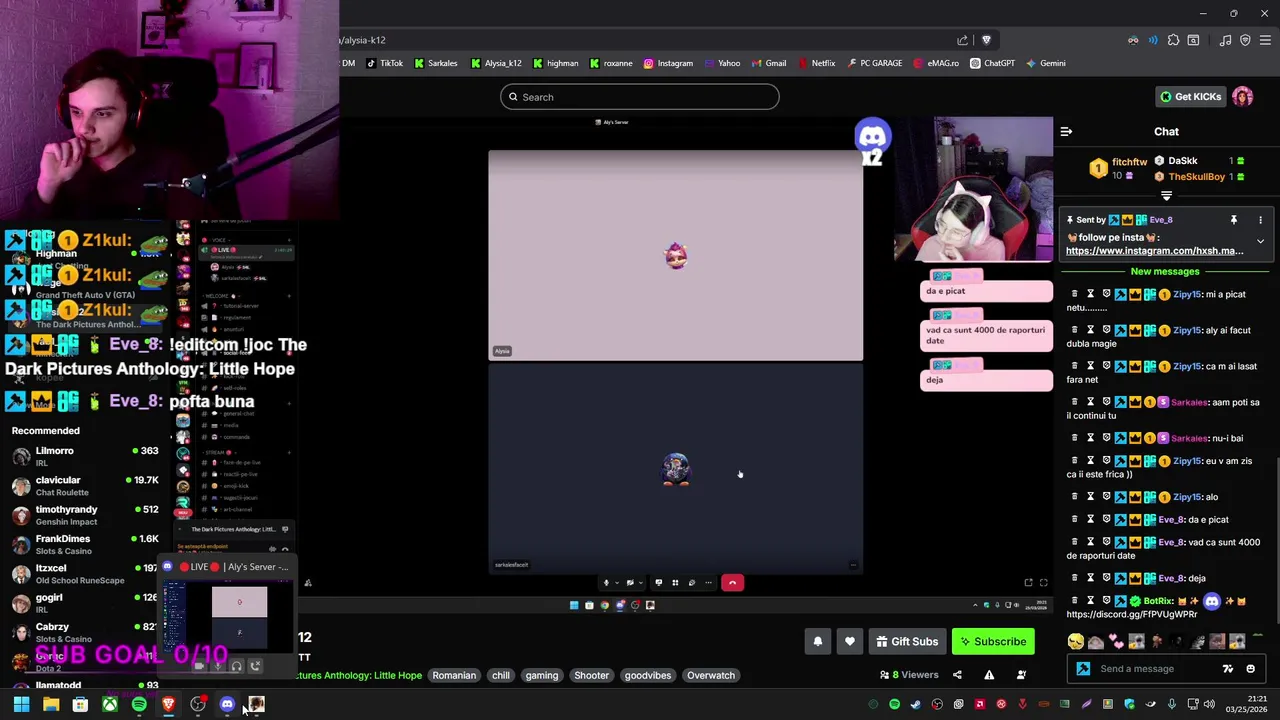The height and width of the screenshot is (720, 1280).
Task: Open the browser hamburger menu
Action: point(1265,40)
